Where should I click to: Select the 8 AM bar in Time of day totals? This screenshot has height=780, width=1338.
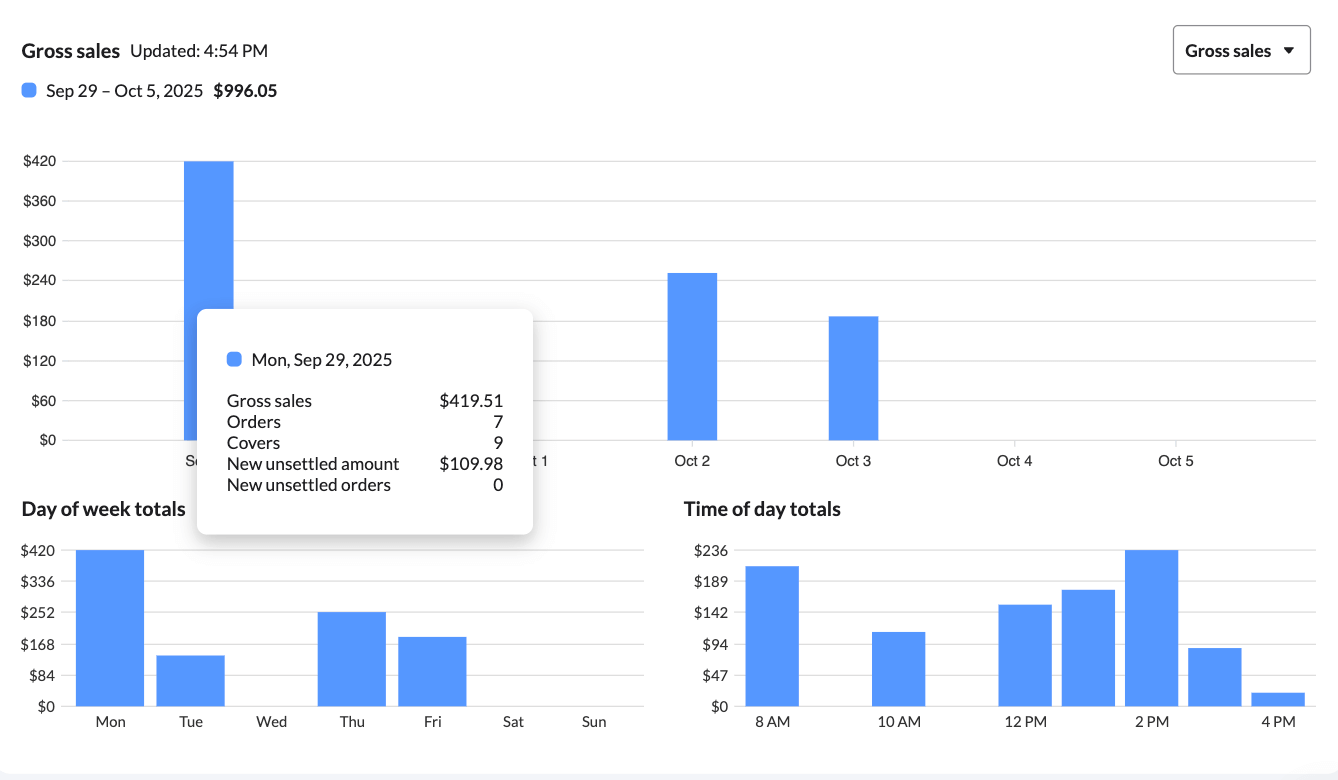[772, 636]
